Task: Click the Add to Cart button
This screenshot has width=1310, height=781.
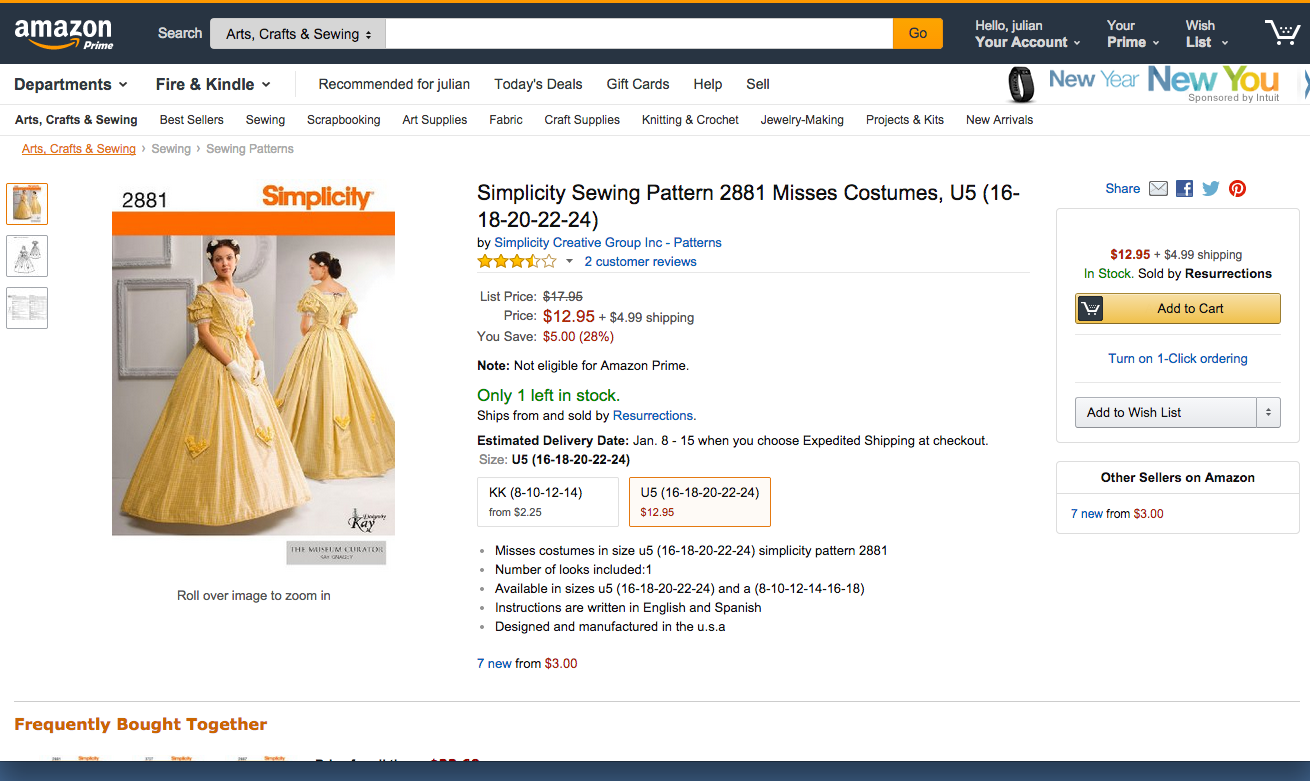Action: click(1177, 308)
